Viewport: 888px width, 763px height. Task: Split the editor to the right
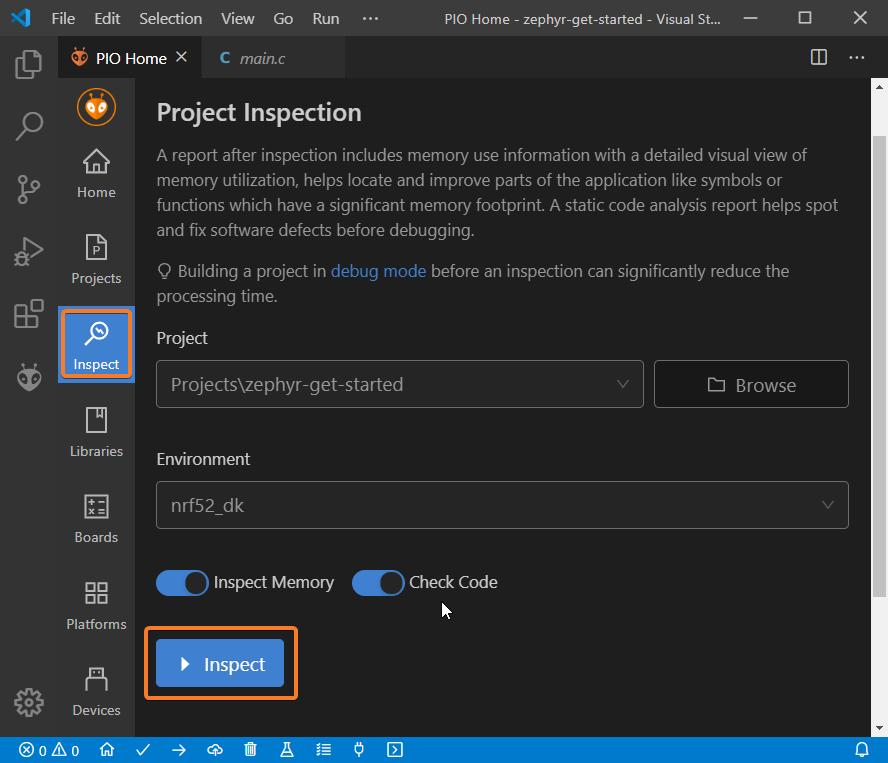click(x=819, y=57)
